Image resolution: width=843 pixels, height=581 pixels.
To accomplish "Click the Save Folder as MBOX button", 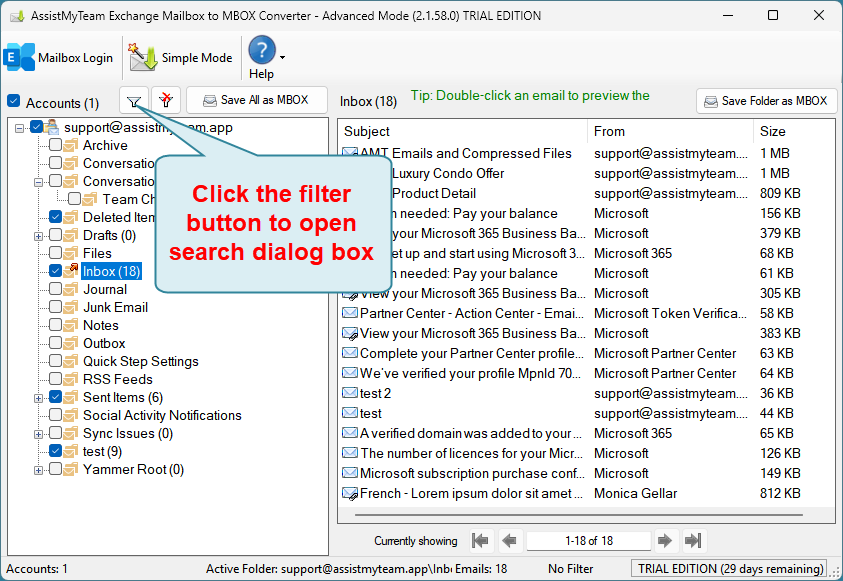I will [x=766, y=101].
